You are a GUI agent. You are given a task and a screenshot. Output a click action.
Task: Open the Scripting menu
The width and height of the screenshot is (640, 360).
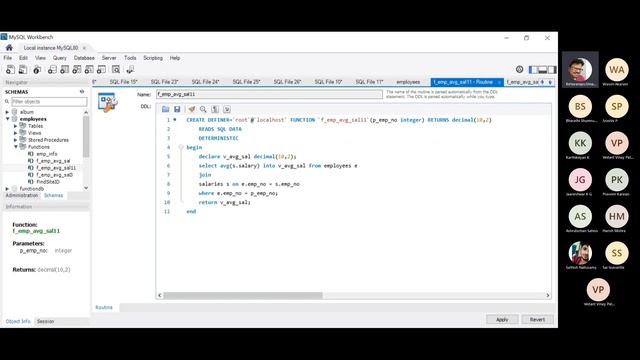pyautogui.click(x=153, y=58)
